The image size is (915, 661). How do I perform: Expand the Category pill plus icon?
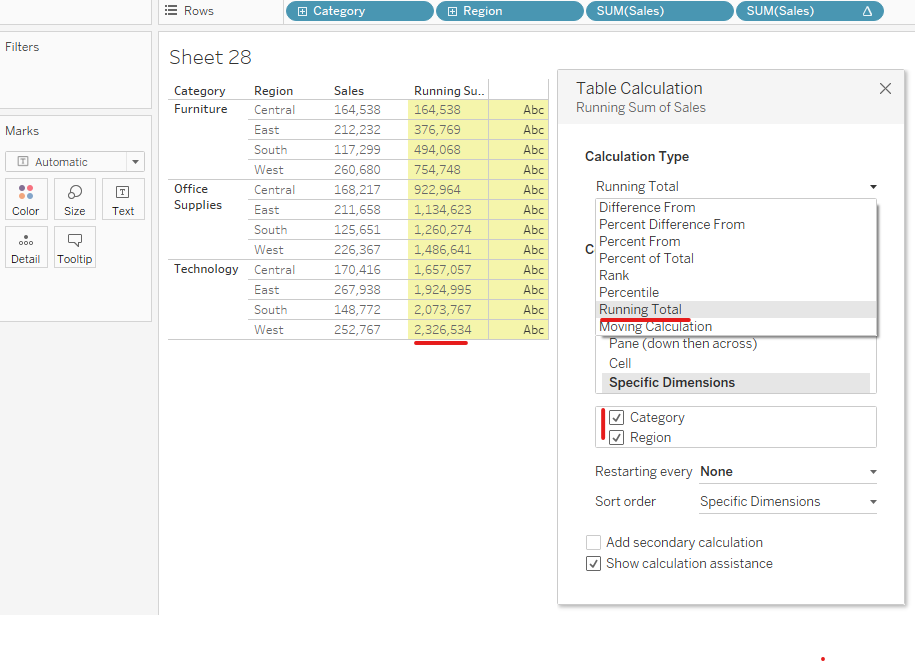302,11
